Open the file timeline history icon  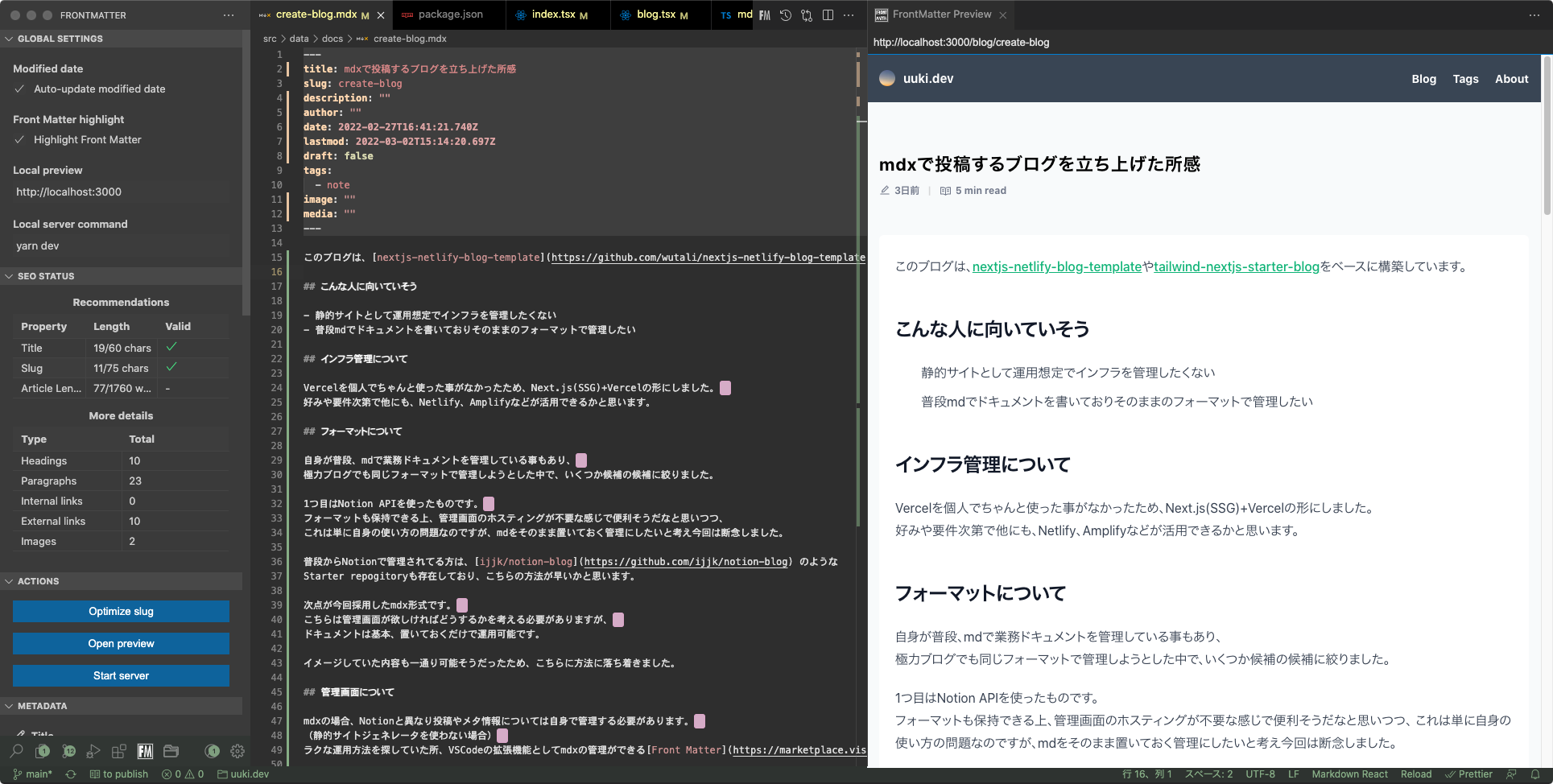tap(786, 15)
